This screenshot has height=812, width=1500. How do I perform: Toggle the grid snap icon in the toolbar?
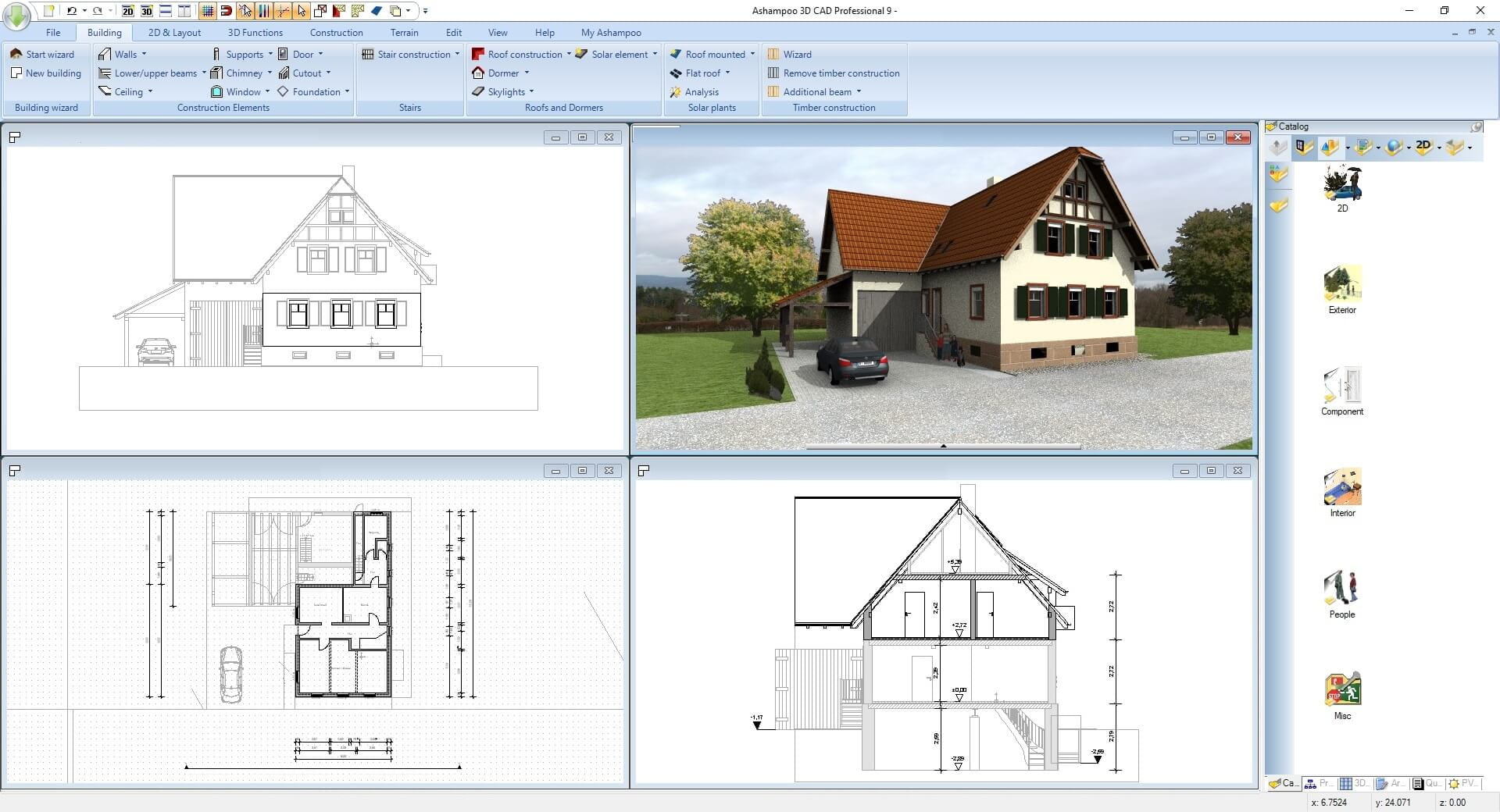click(x=207, y=11)
